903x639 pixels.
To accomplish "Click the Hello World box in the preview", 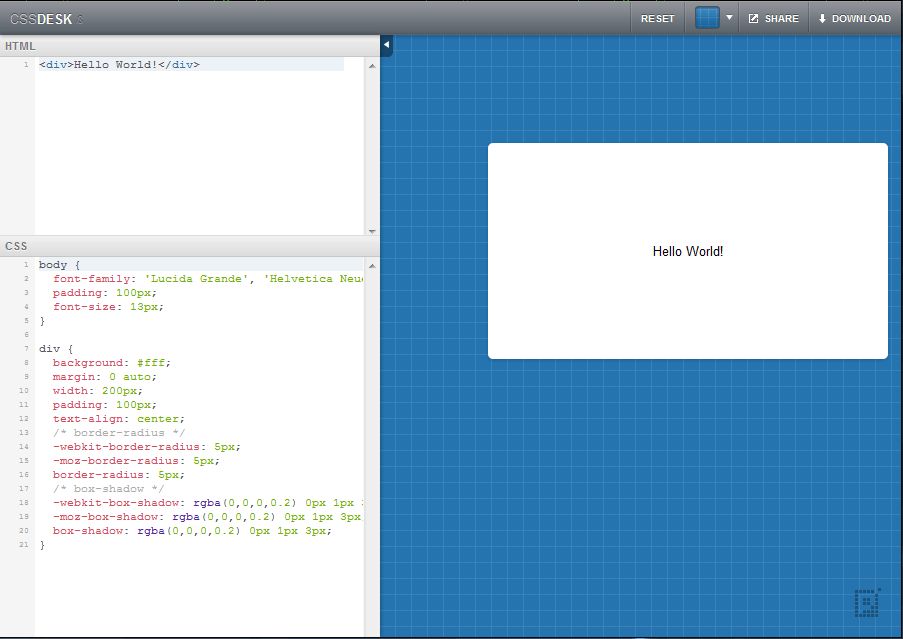I will [x=687, y=251].
